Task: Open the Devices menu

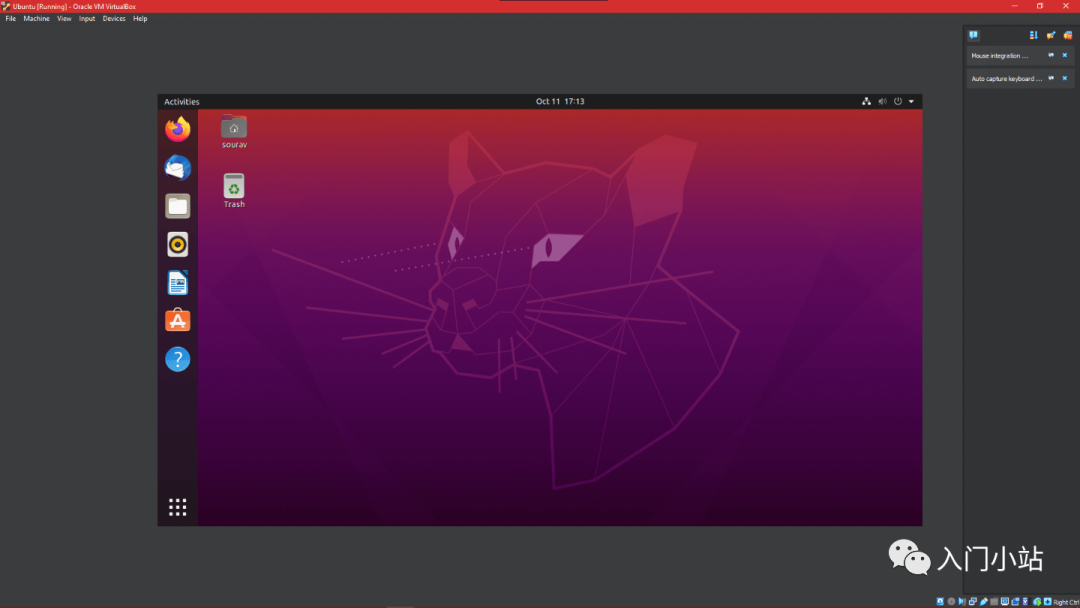Action: point(114,19)
